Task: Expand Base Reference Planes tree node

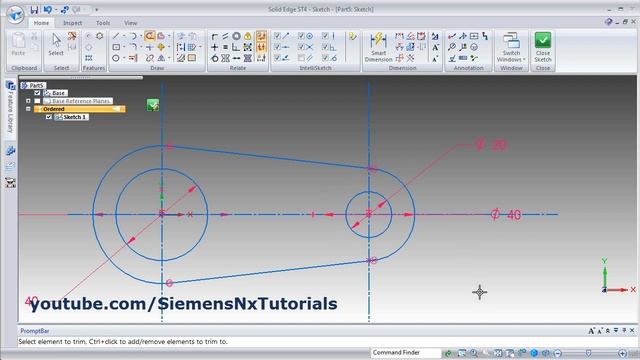Action: pyautogui.click(x=28, y=101)
